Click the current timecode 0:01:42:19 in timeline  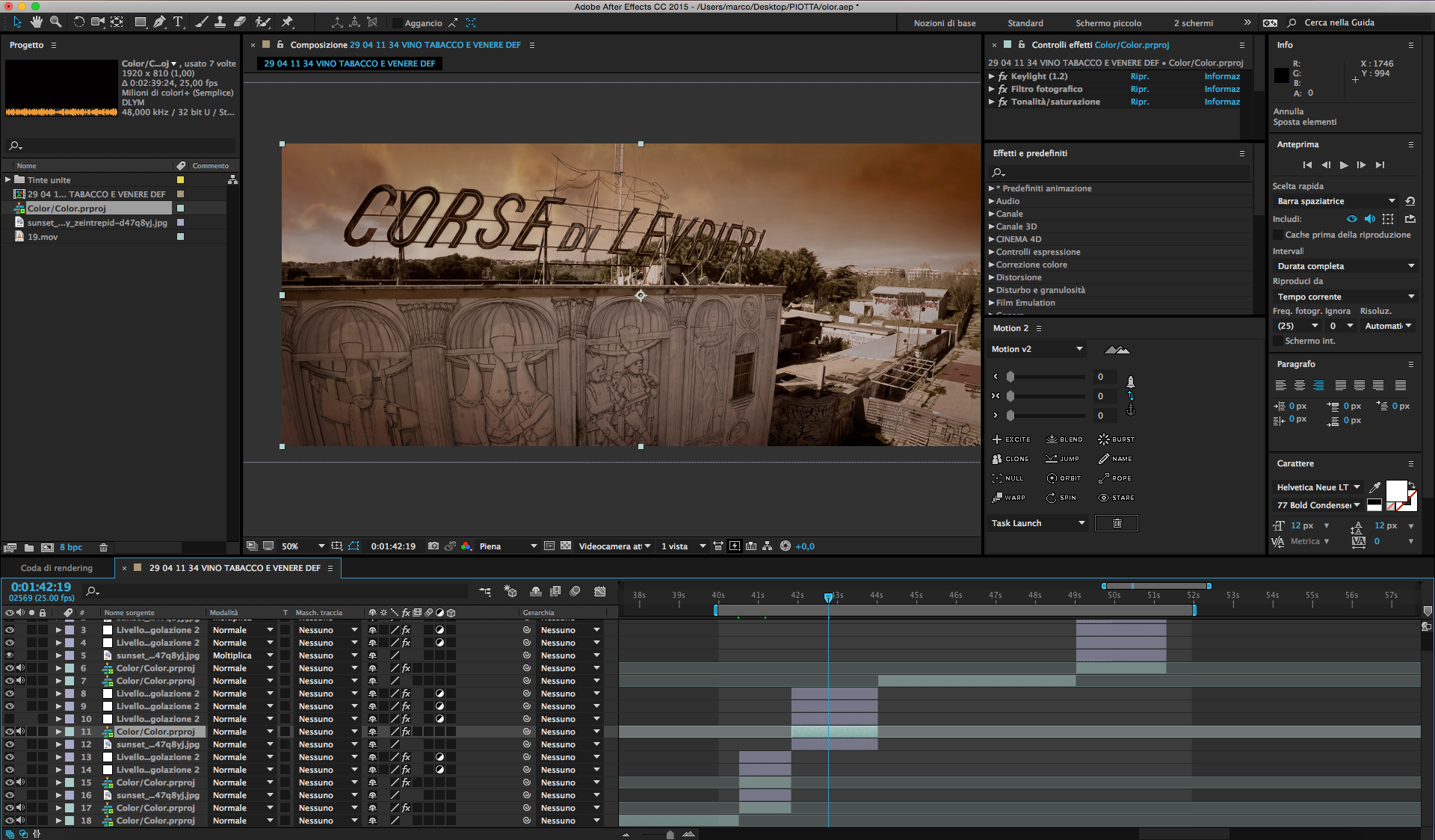click(41, 587)
